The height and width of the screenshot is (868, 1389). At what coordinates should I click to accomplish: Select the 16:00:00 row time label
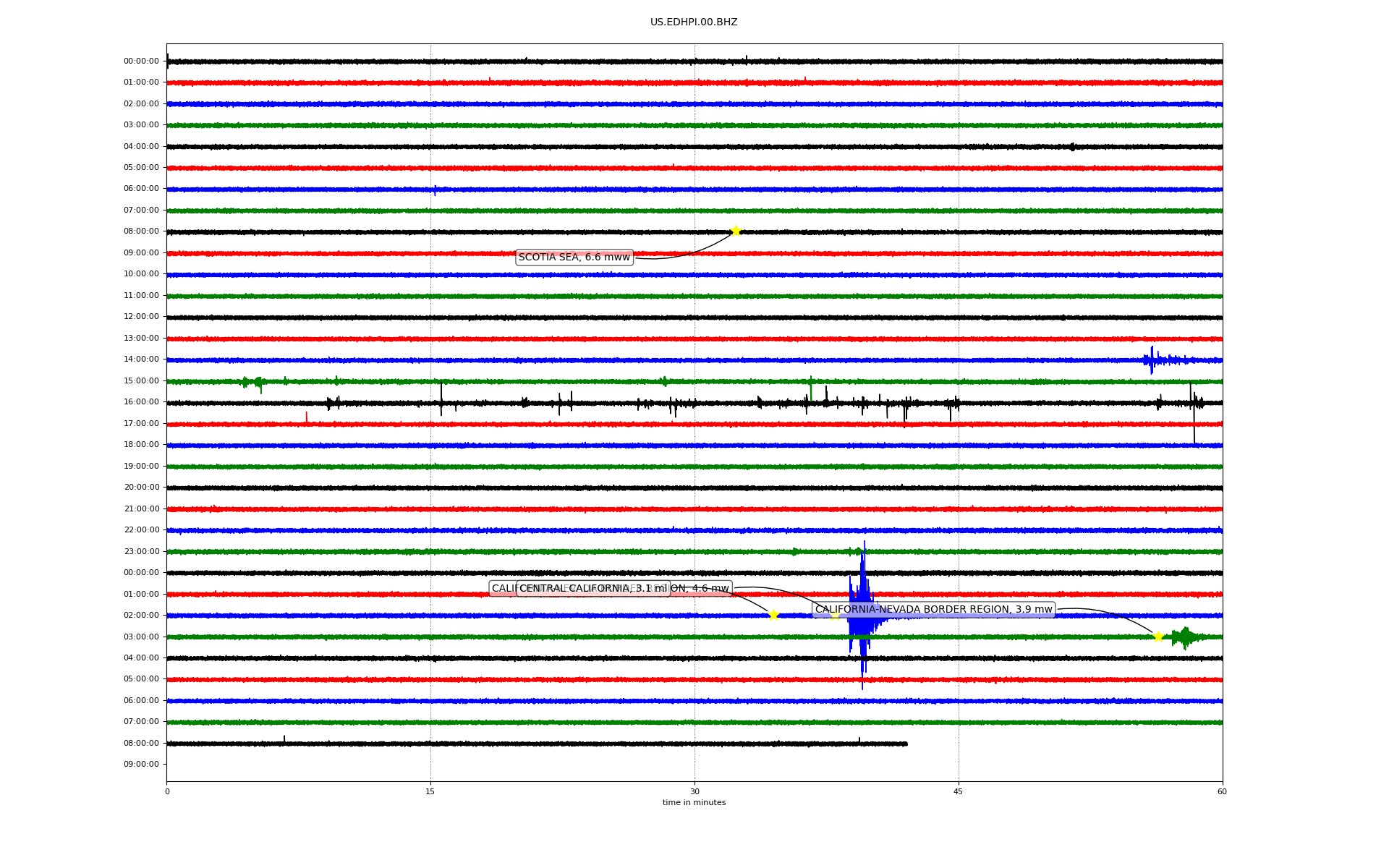coord(141,402)
